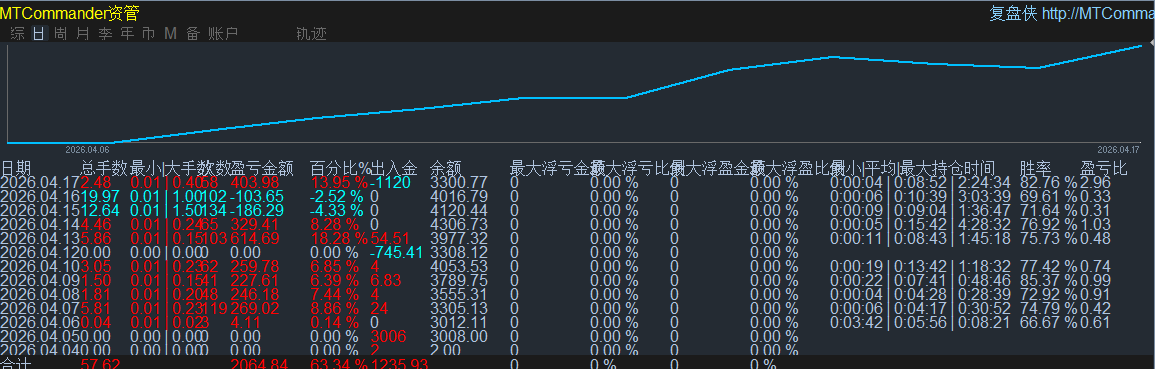Select the 2026.04.12 date row

coord(40,253)
